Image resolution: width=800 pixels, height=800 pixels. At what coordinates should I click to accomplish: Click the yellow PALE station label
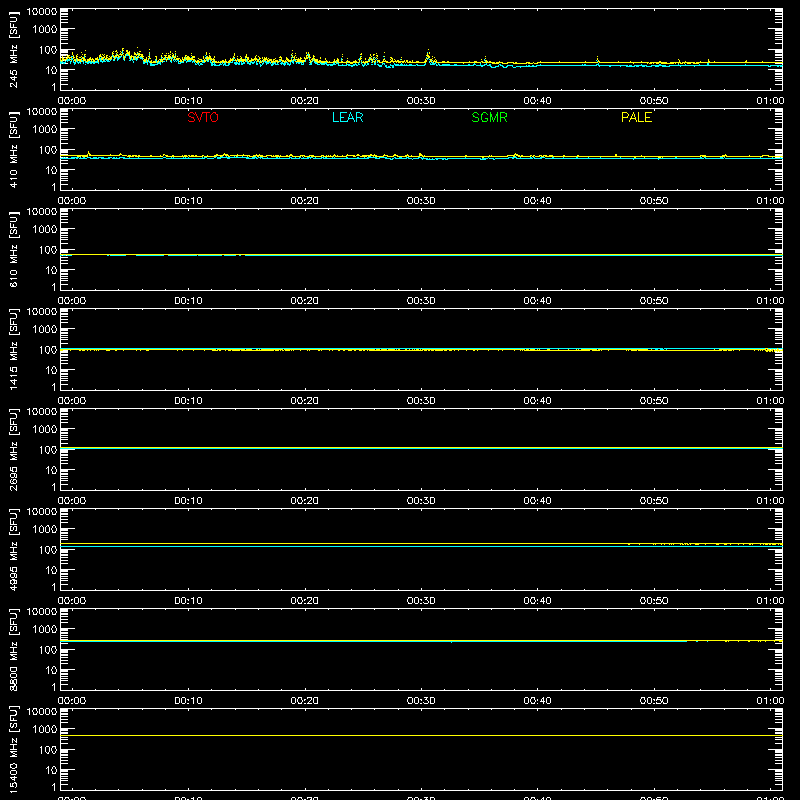pyautogui.click(x=636, y=117)
